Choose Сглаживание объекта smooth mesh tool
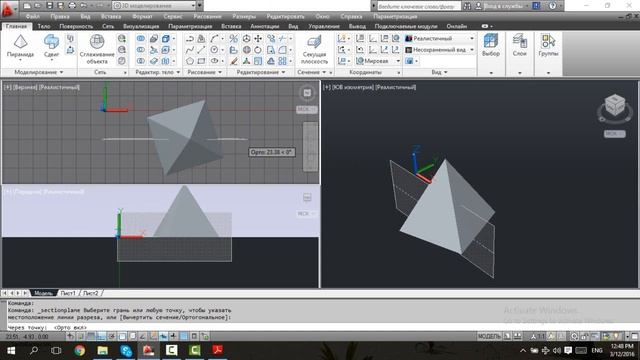 [x=97, y=49]
